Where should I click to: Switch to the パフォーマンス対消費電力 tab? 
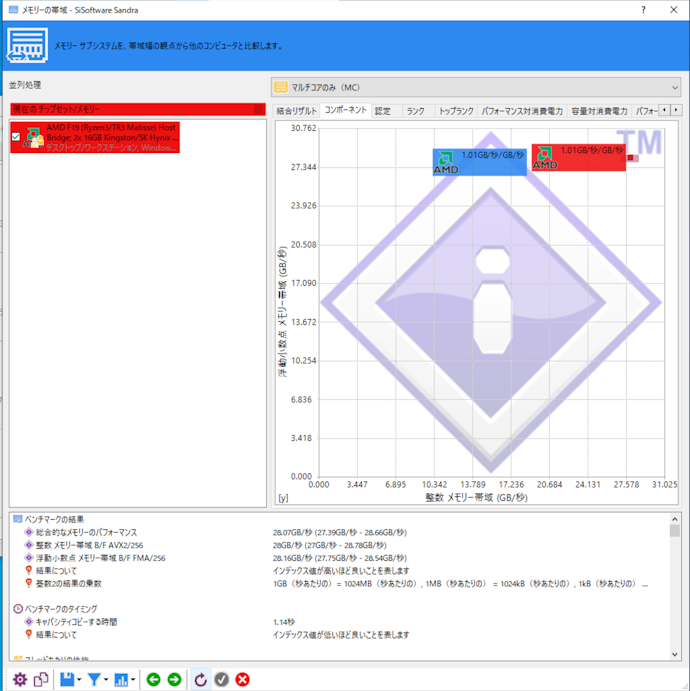(522, 111)
